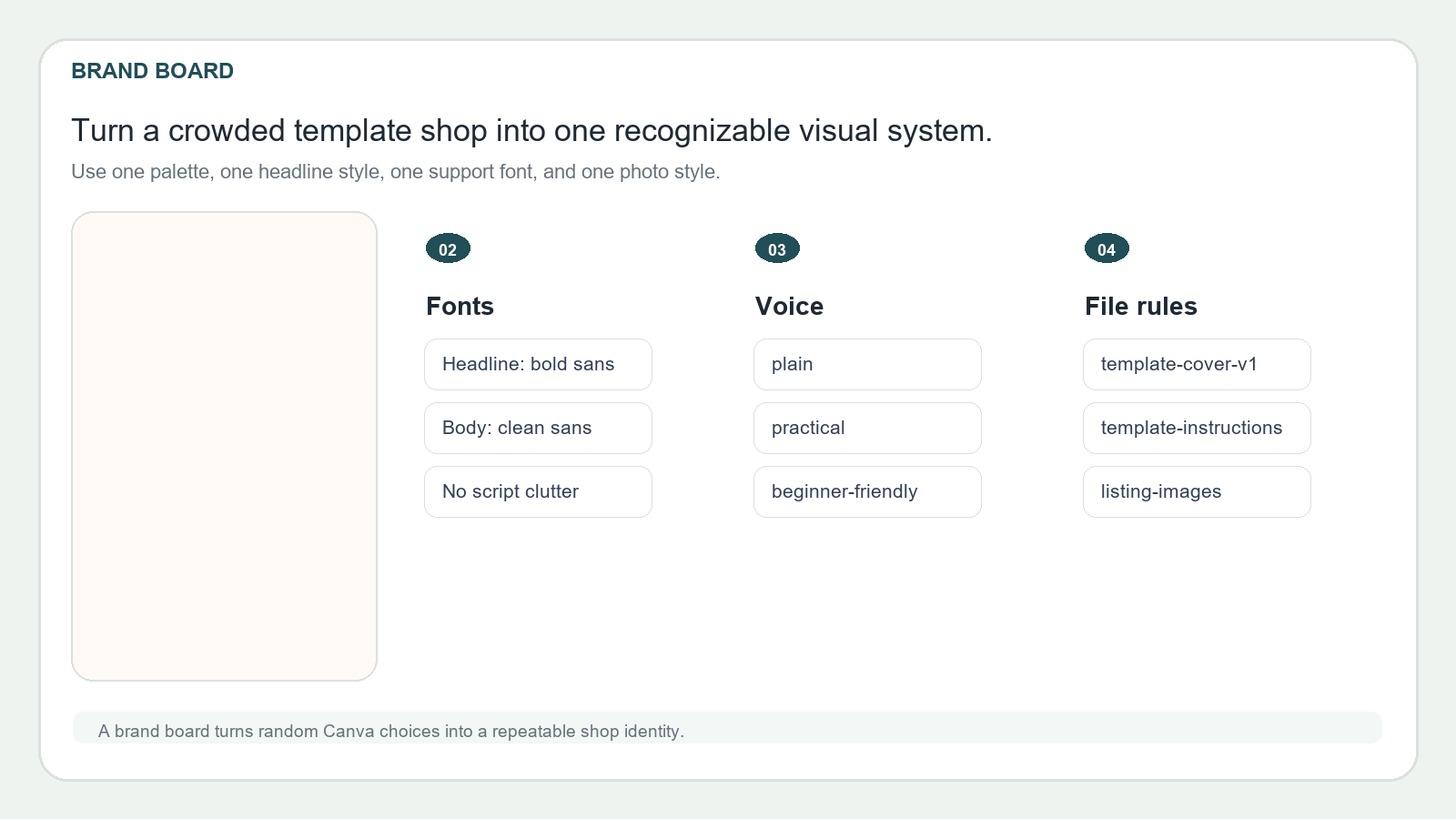1456x819 pixels.
Task: Select the 'Body: clean sans' chip
Action: 538,428
